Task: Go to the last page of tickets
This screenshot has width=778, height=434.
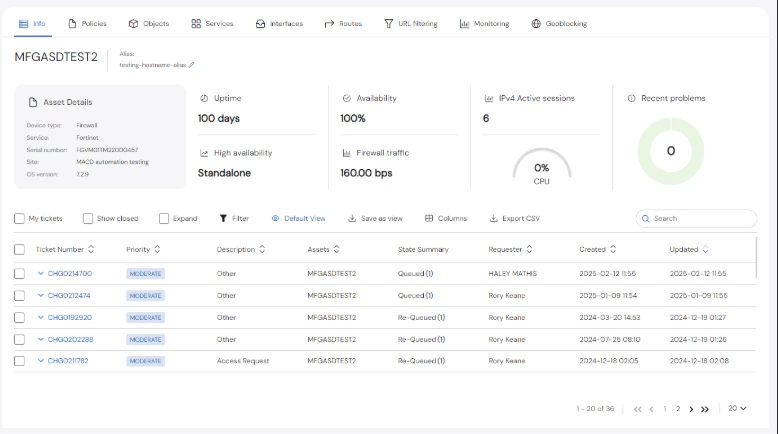Action: 705,409
